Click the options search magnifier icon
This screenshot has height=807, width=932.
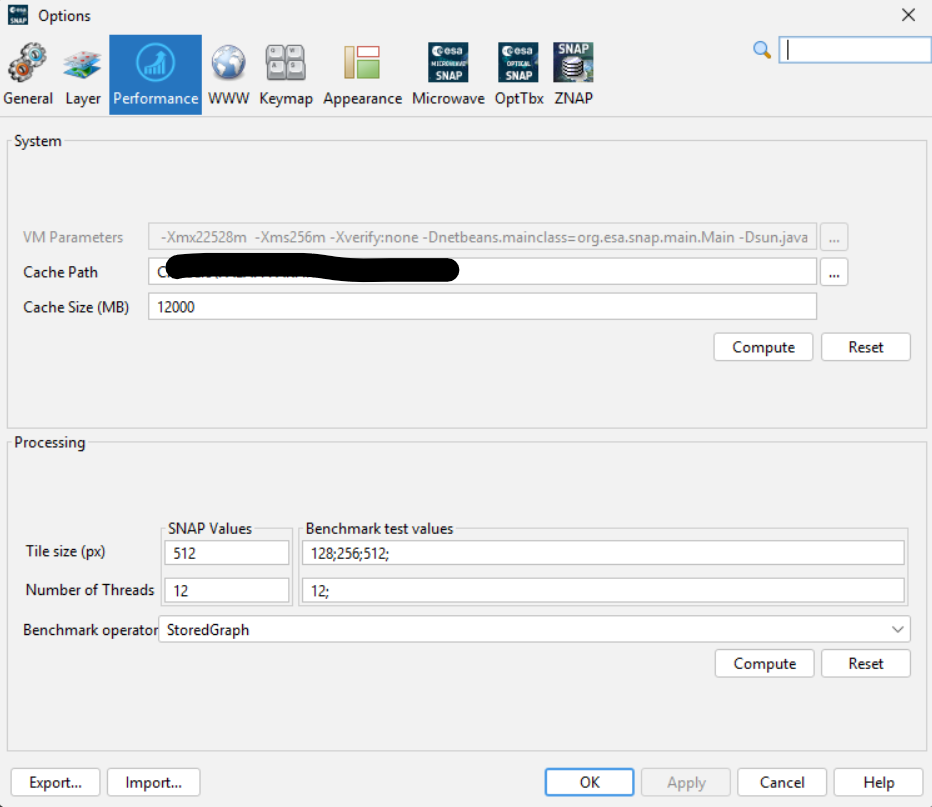point(762,49)
